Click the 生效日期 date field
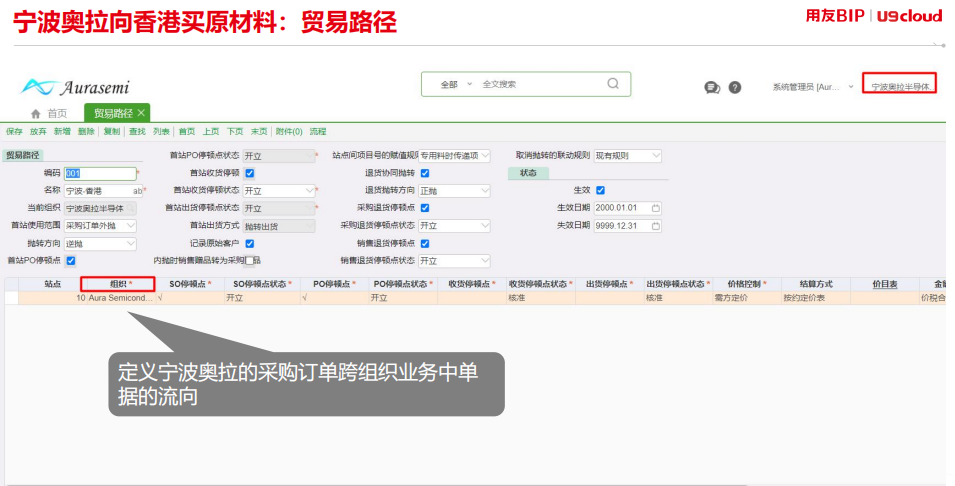 (627, 208)
